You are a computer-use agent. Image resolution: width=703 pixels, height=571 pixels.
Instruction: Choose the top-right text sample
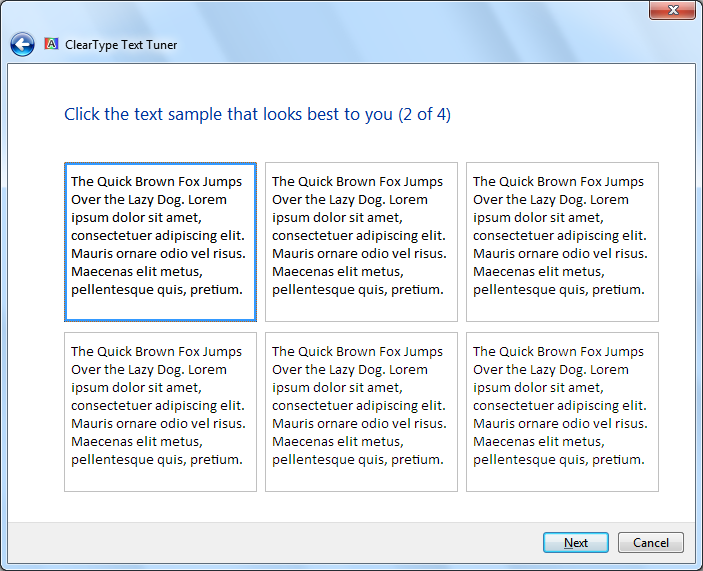point(562,242)
